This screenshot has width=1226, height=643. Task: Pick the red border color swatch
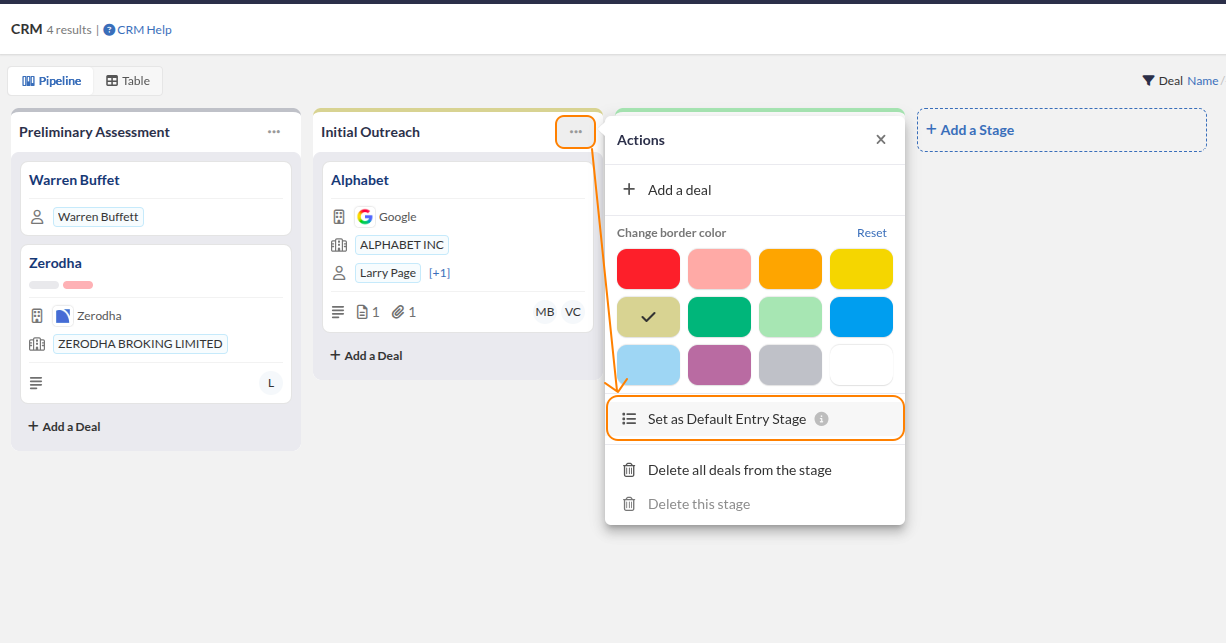click(x=648, y=269)
